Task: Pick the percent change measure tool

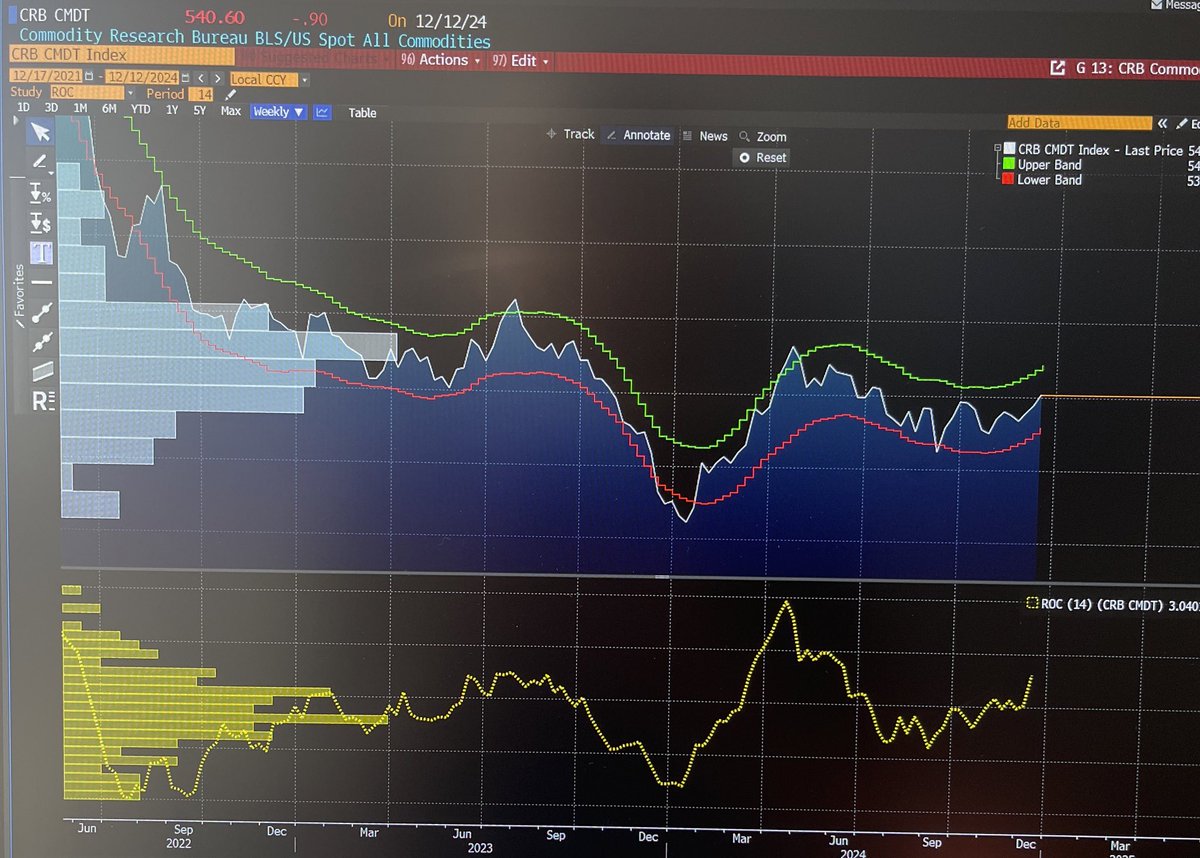Action: [41, 193]
